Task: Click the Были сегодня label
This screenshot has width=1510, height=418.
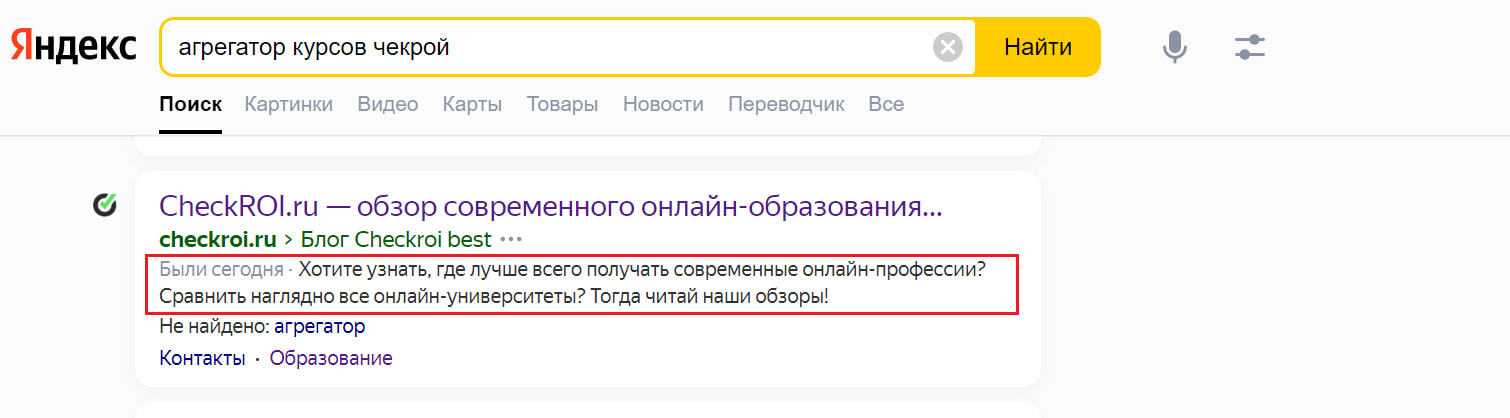Action: tap(221, 269)
